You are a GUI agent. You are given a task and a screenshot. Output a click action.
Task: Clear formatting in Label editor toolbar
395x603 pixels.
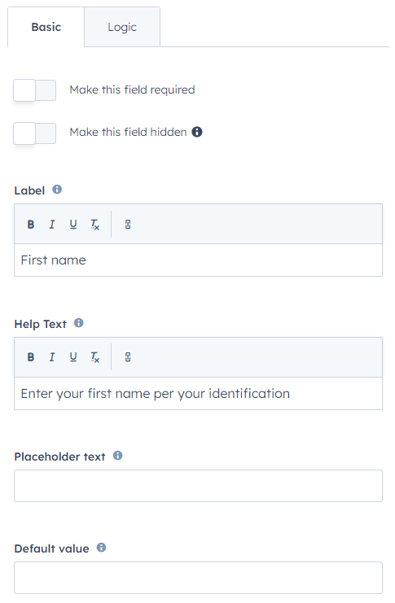click(95, 225)
